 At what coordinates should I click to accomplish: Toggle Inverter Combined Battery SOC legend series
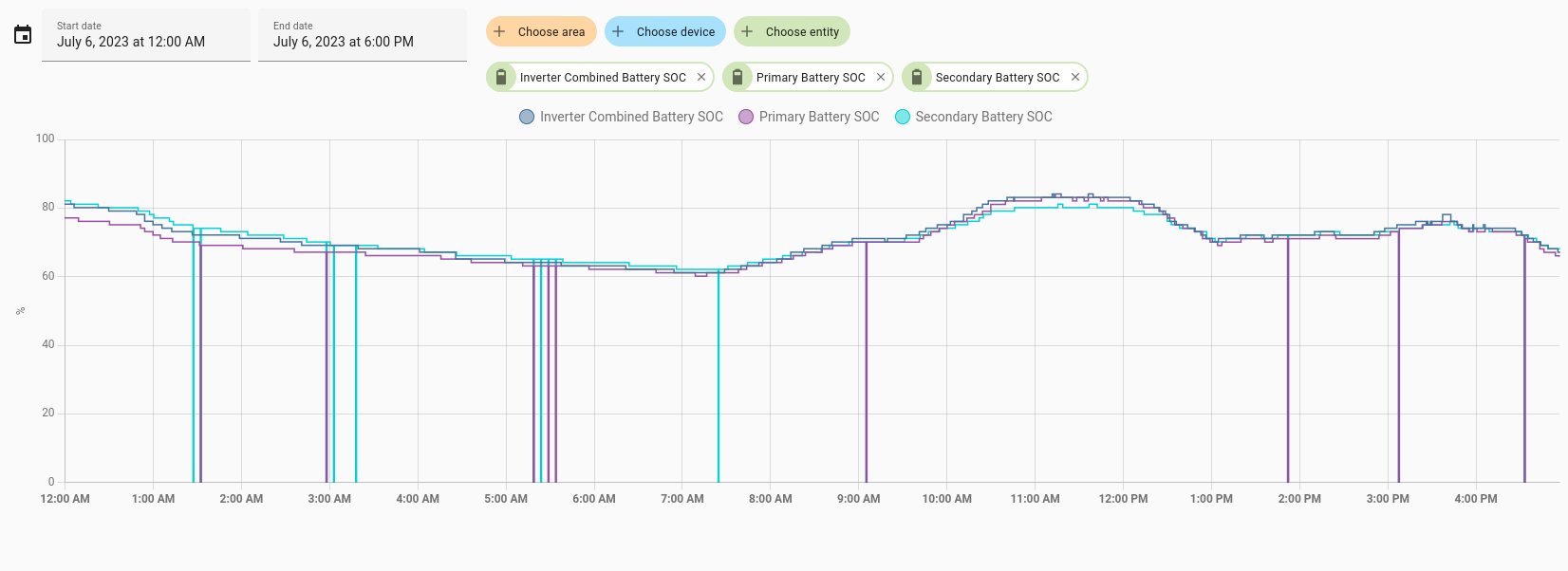(621, 117)
